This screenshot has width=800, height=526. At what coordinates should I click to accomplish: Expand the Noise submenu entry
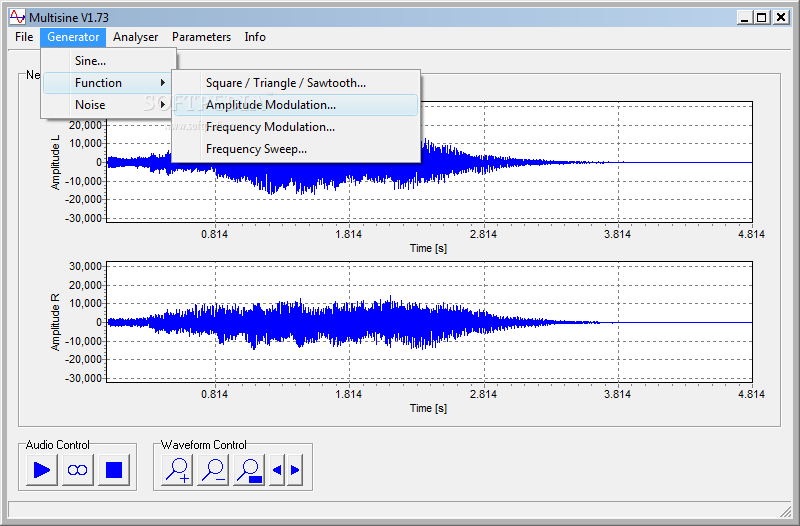[109, 105]
